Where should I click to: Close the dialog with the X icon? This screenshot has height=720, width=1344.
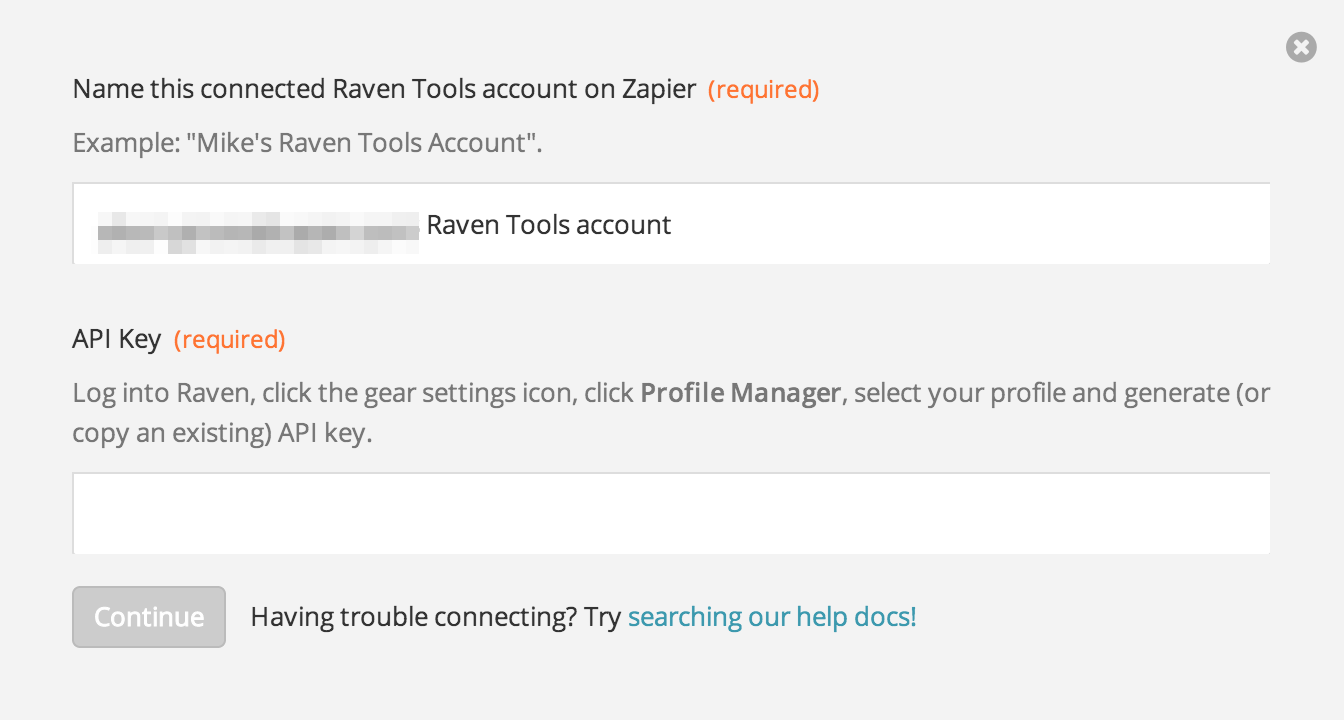[1301, 47]
